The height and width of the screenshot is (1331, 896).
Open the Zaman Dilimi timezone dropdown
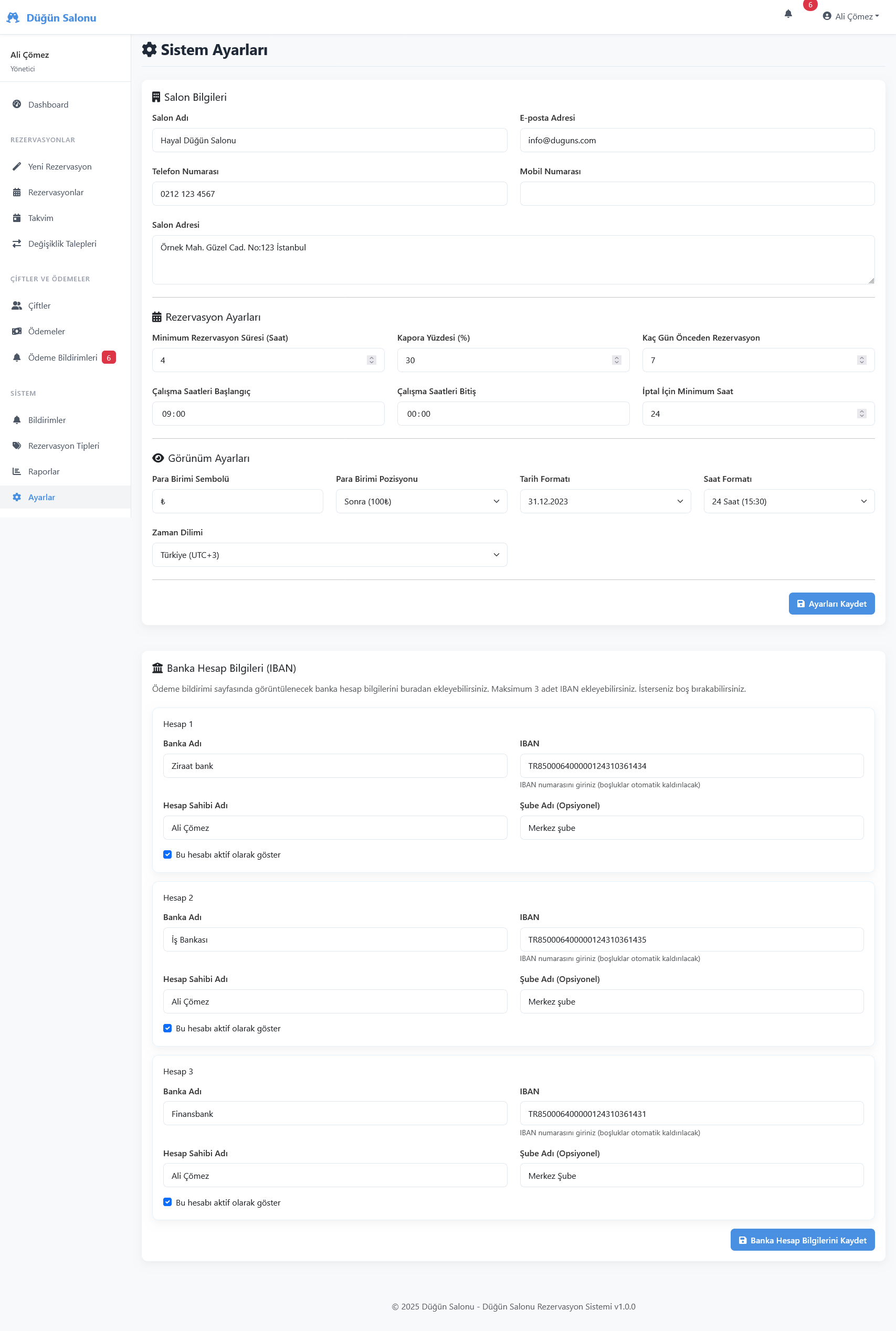tap(329, 555)
